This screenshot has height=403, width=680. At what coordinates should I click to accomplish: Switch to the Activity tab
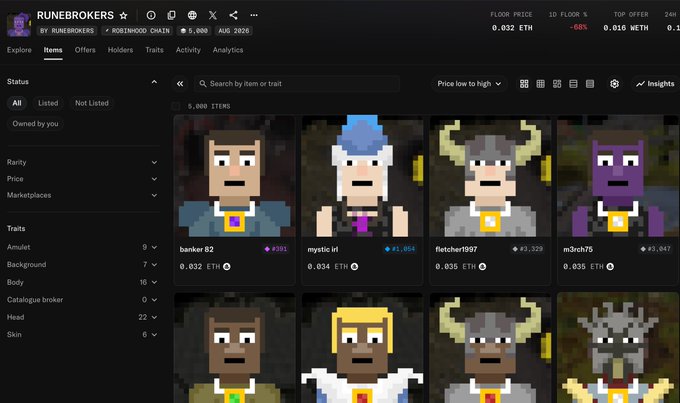pyautogui.click(x=188, y=50)
